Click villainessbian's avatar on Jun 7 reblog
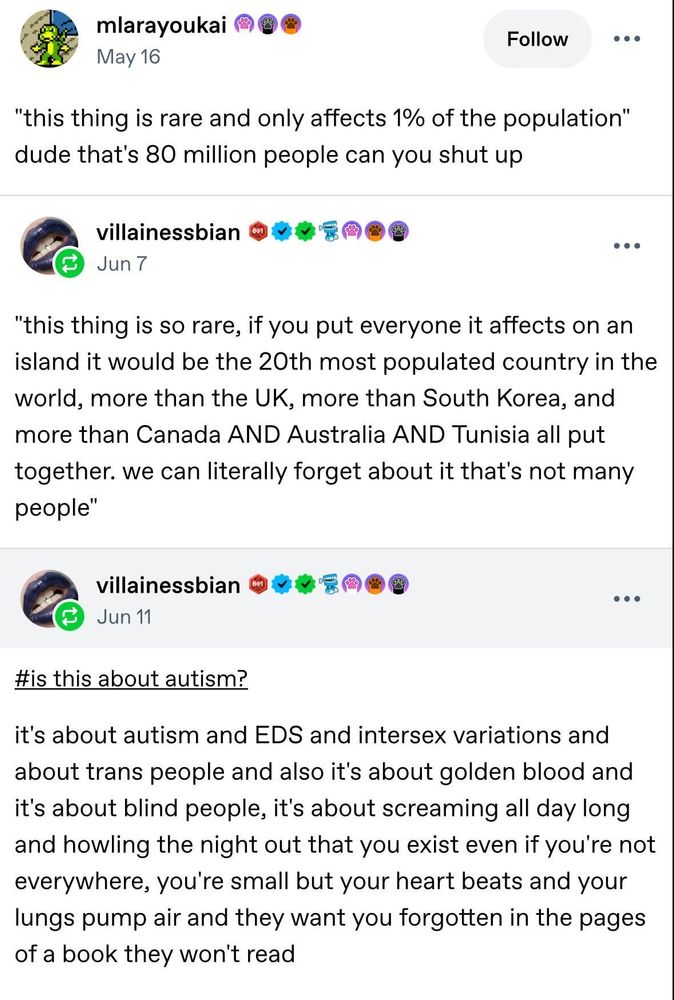 point(47,245)
